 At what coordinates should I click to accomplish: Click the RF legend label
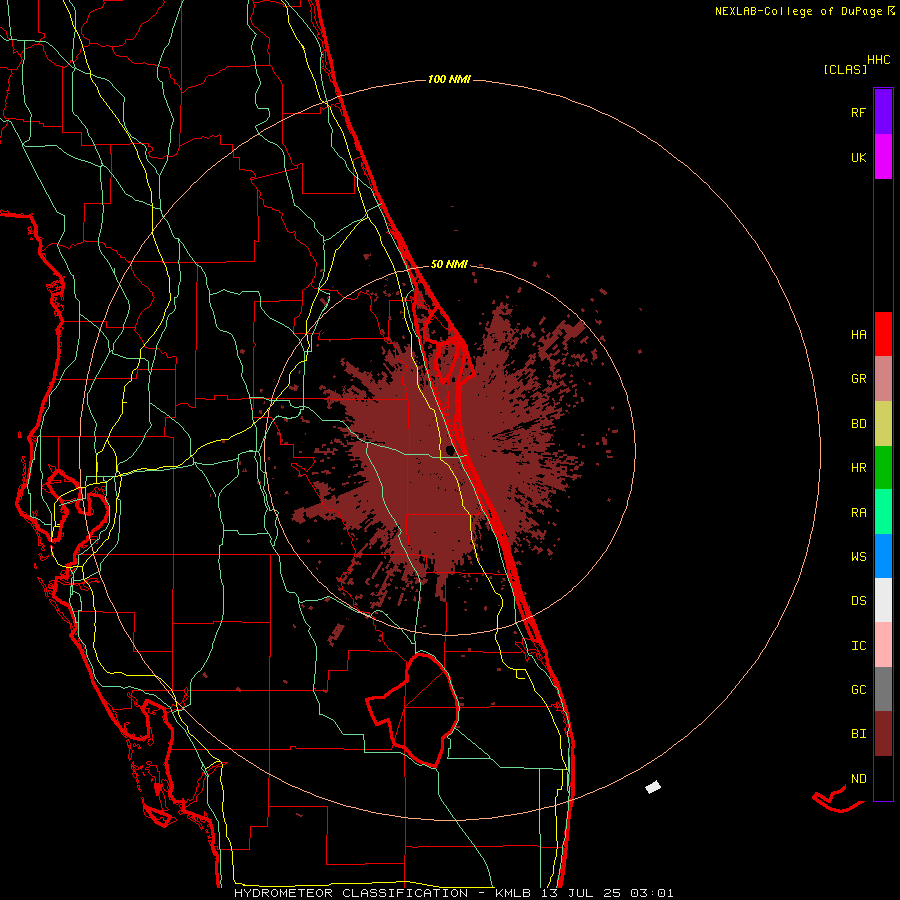tap(858, 112)
